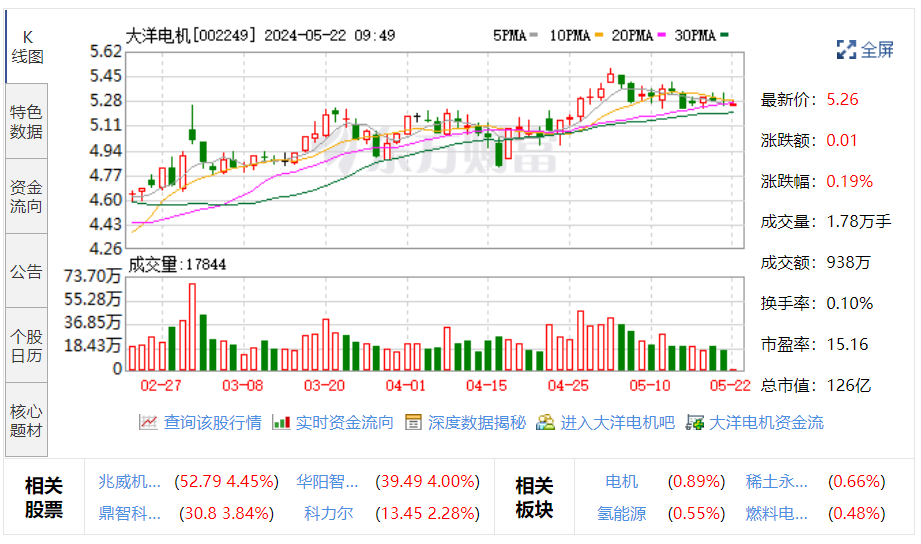Click the tallest red volume bar
Image resolution: width=921 pixels, height=544 pixels.
coord(192,327)
